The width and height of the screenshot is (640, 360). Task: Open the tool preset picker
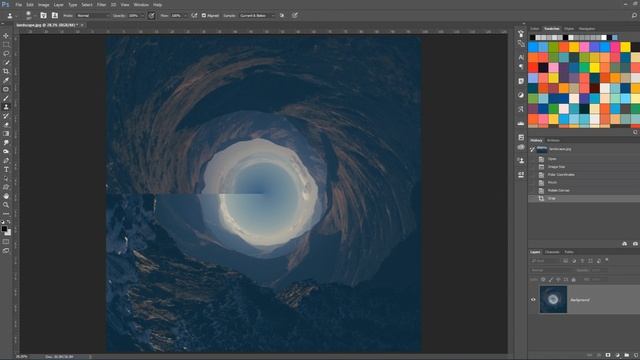(x=11, y=16)
